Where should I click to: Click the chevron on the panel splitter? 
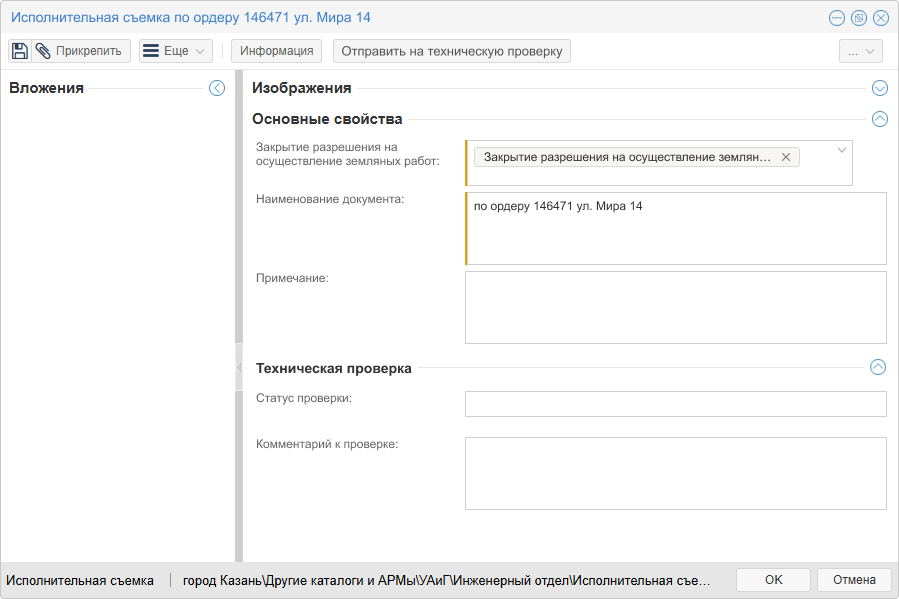[x=238, y=367]
